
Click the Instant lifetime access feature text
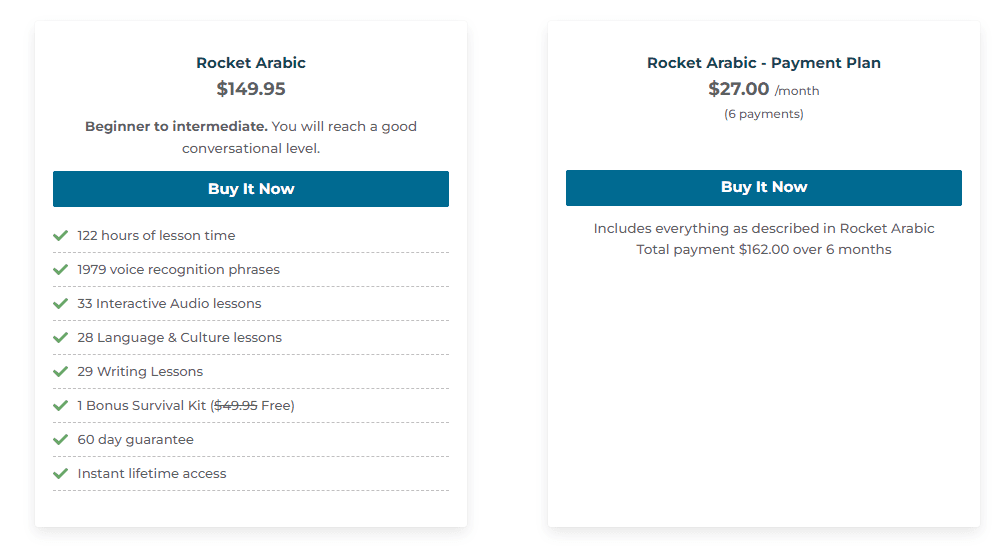click(x=152, y=474)
